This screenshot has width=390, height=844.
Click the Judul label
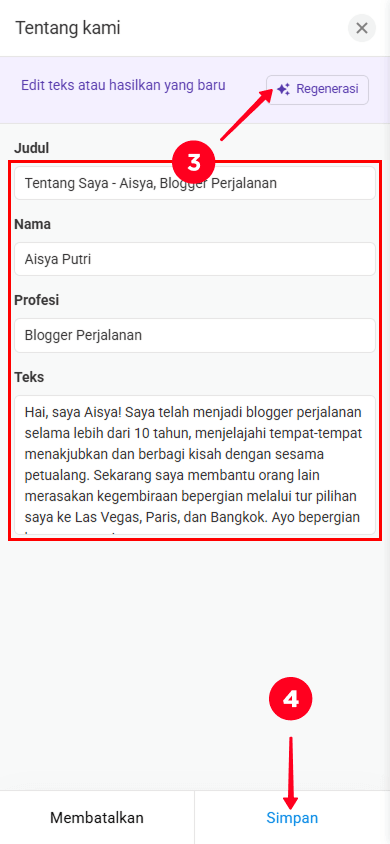[32, 148]
